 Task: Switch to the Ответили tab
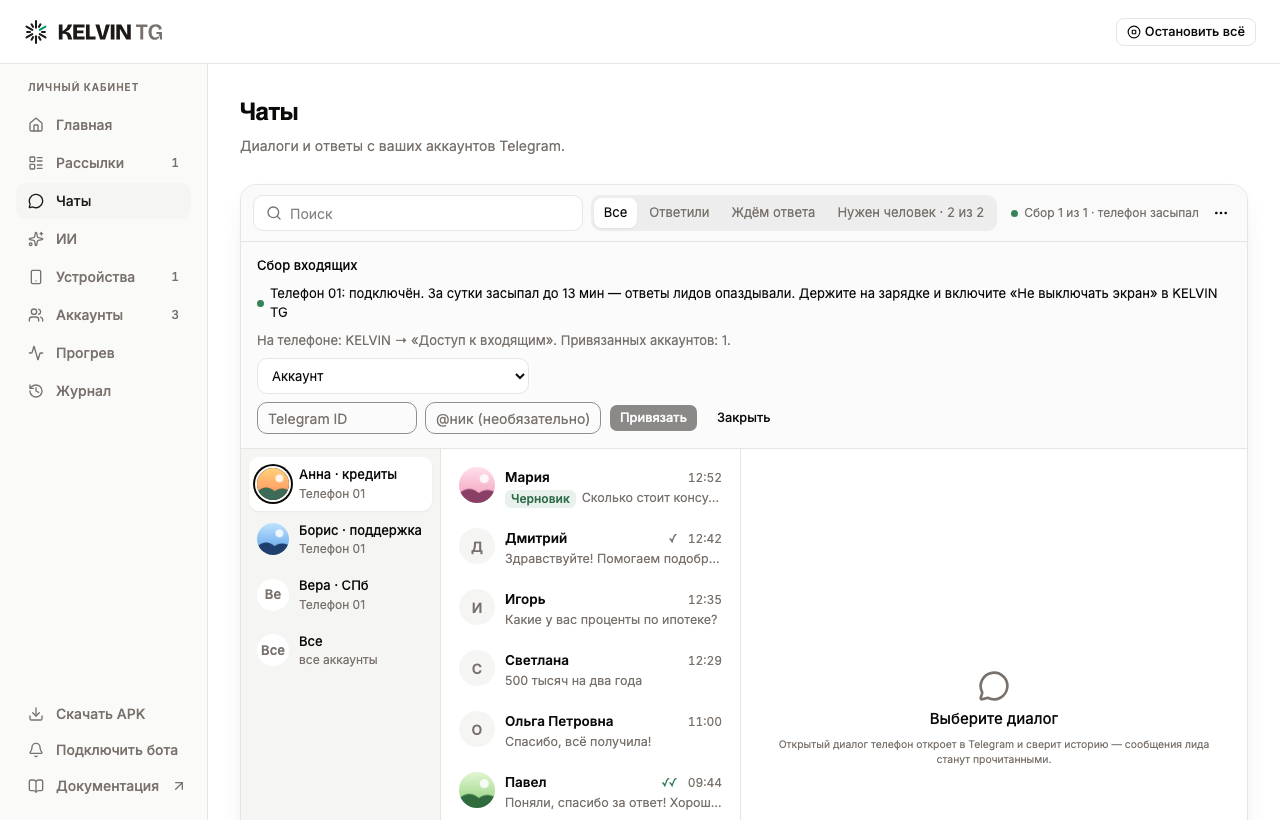tap(679, 212)
